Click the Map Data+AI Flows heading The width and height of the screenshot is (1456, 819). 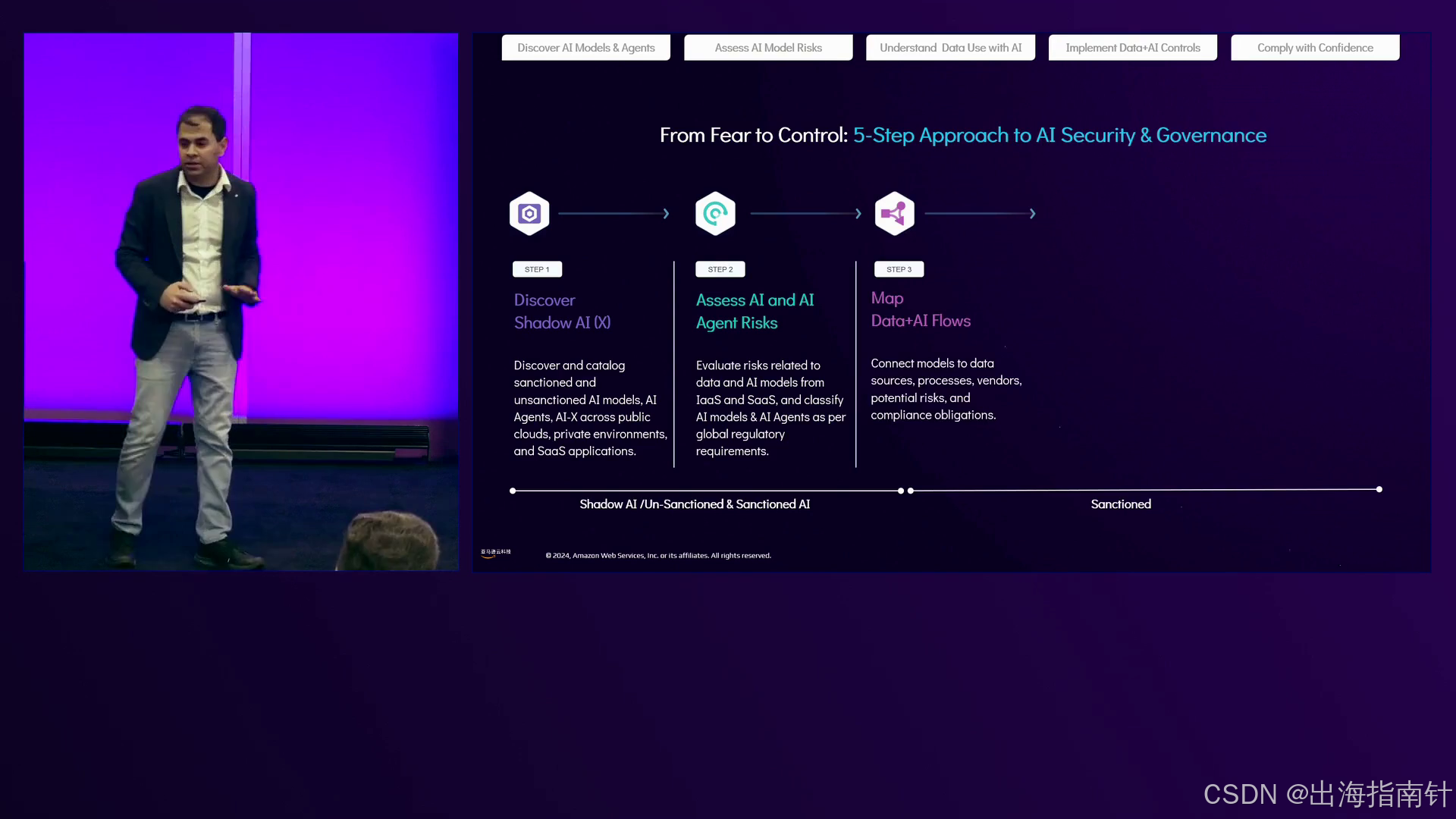920,309
